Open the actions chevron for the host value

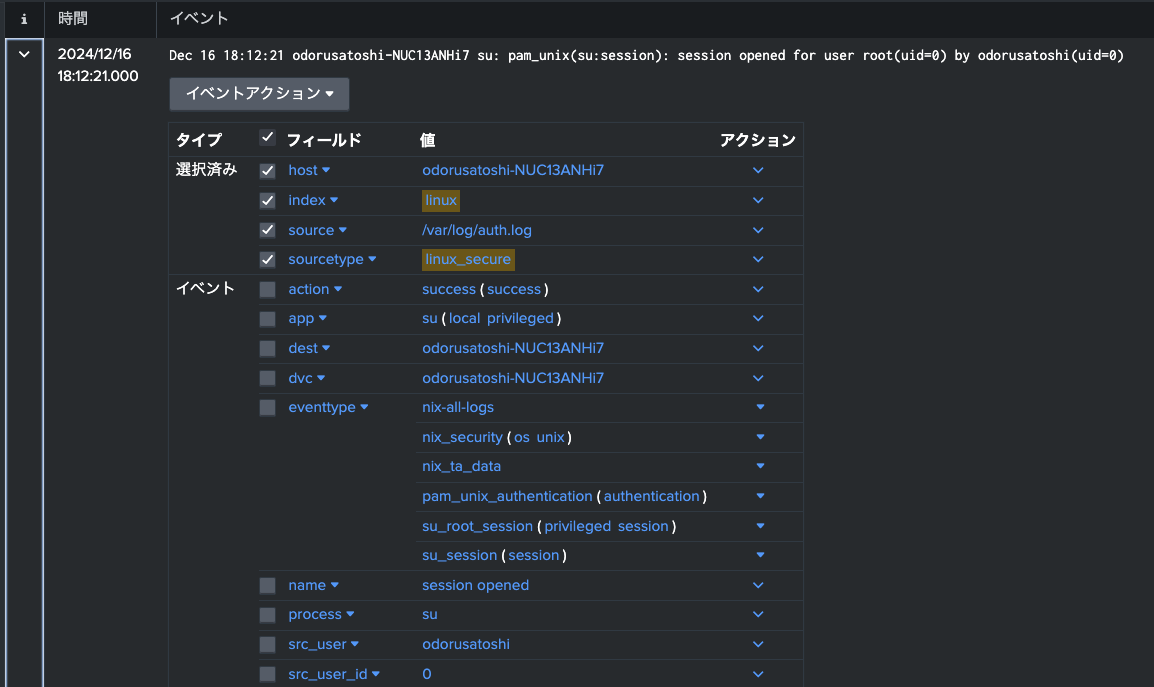[757, 170]
